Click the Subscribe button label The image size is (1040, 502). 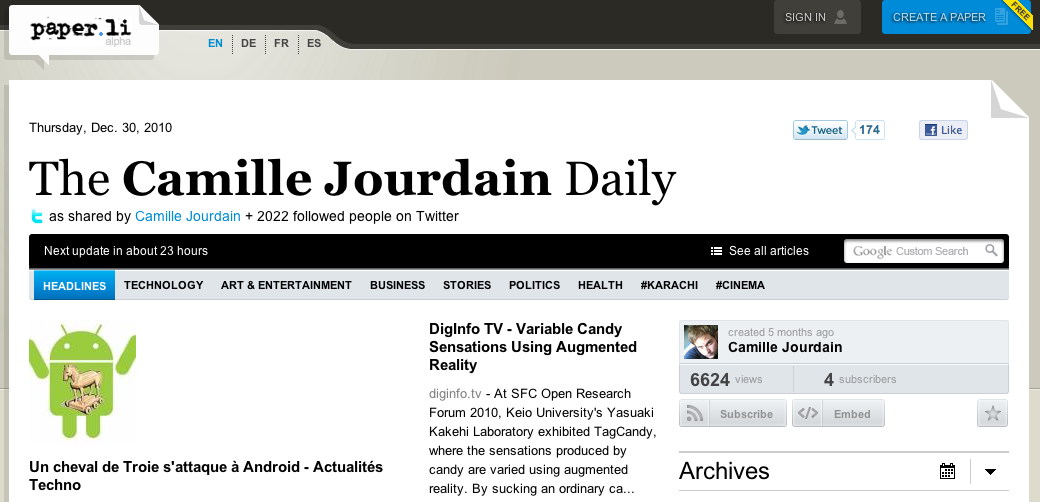tap(746, 414)
